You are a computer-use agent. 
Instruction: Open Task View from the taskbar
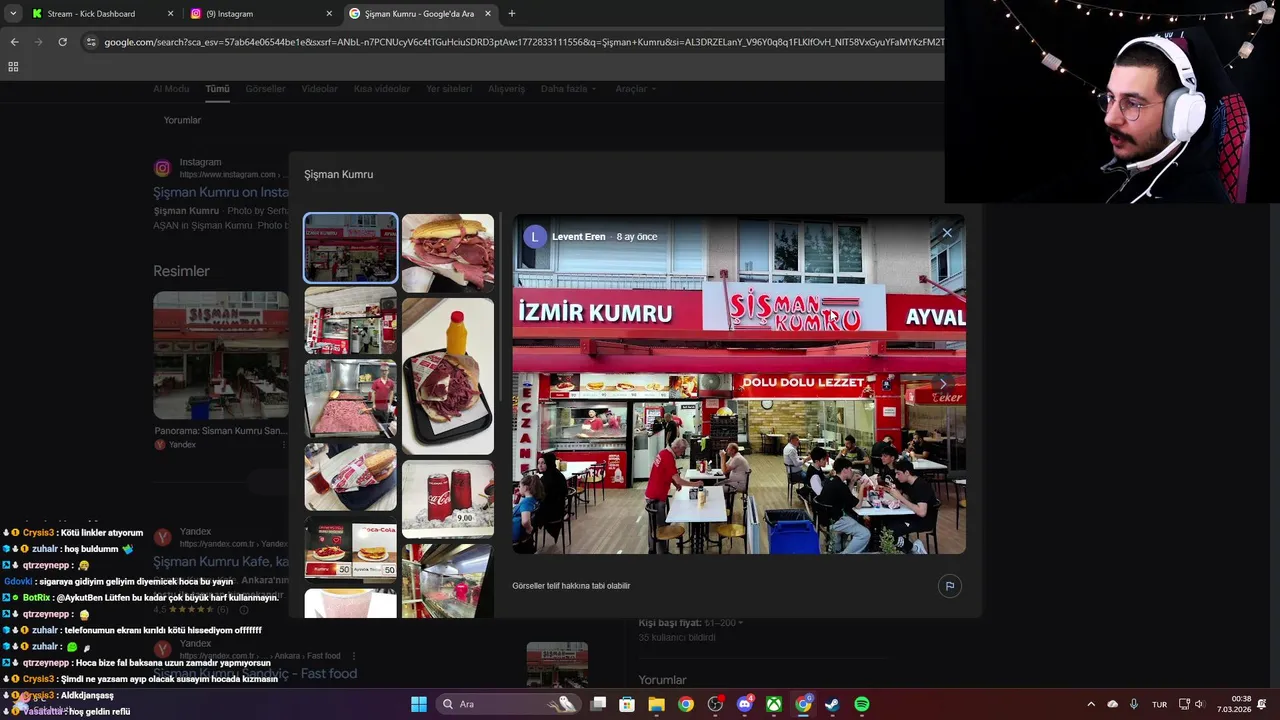pos(598,704)
